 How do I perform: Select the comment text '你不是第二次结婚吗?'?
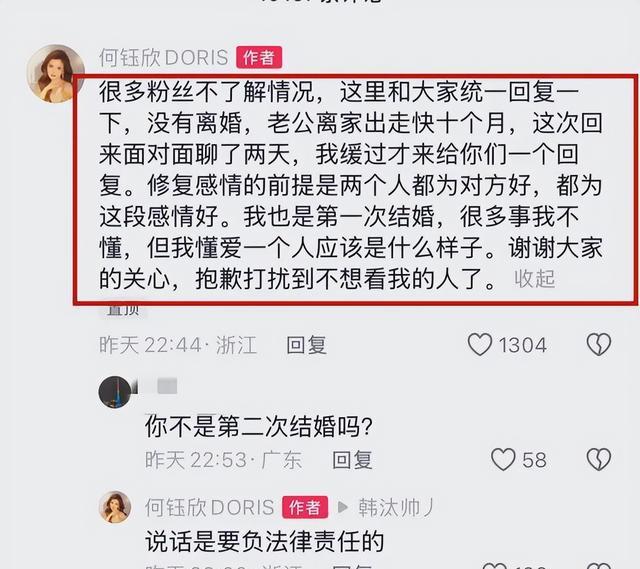258,427
